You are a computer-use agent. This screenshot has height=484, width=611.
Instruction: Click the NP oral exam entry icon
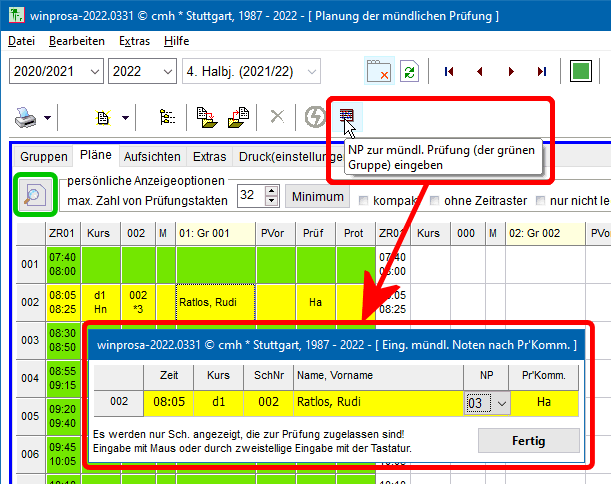tap(347, 117)
